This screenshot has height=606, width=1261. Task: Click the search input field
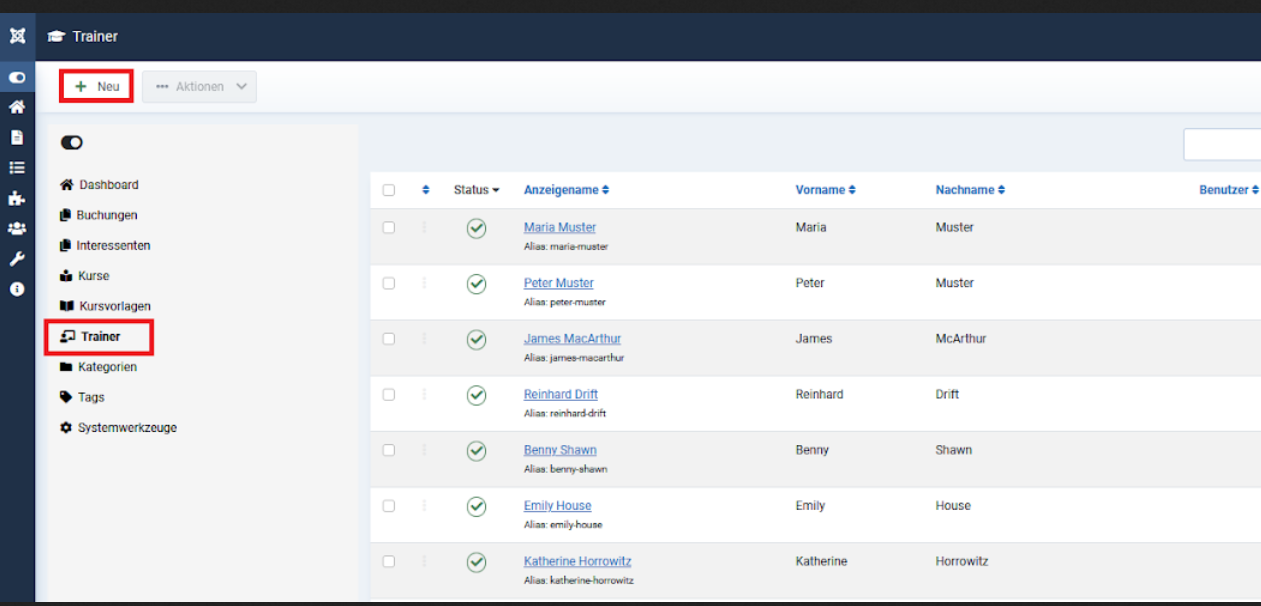[1222, 144]
